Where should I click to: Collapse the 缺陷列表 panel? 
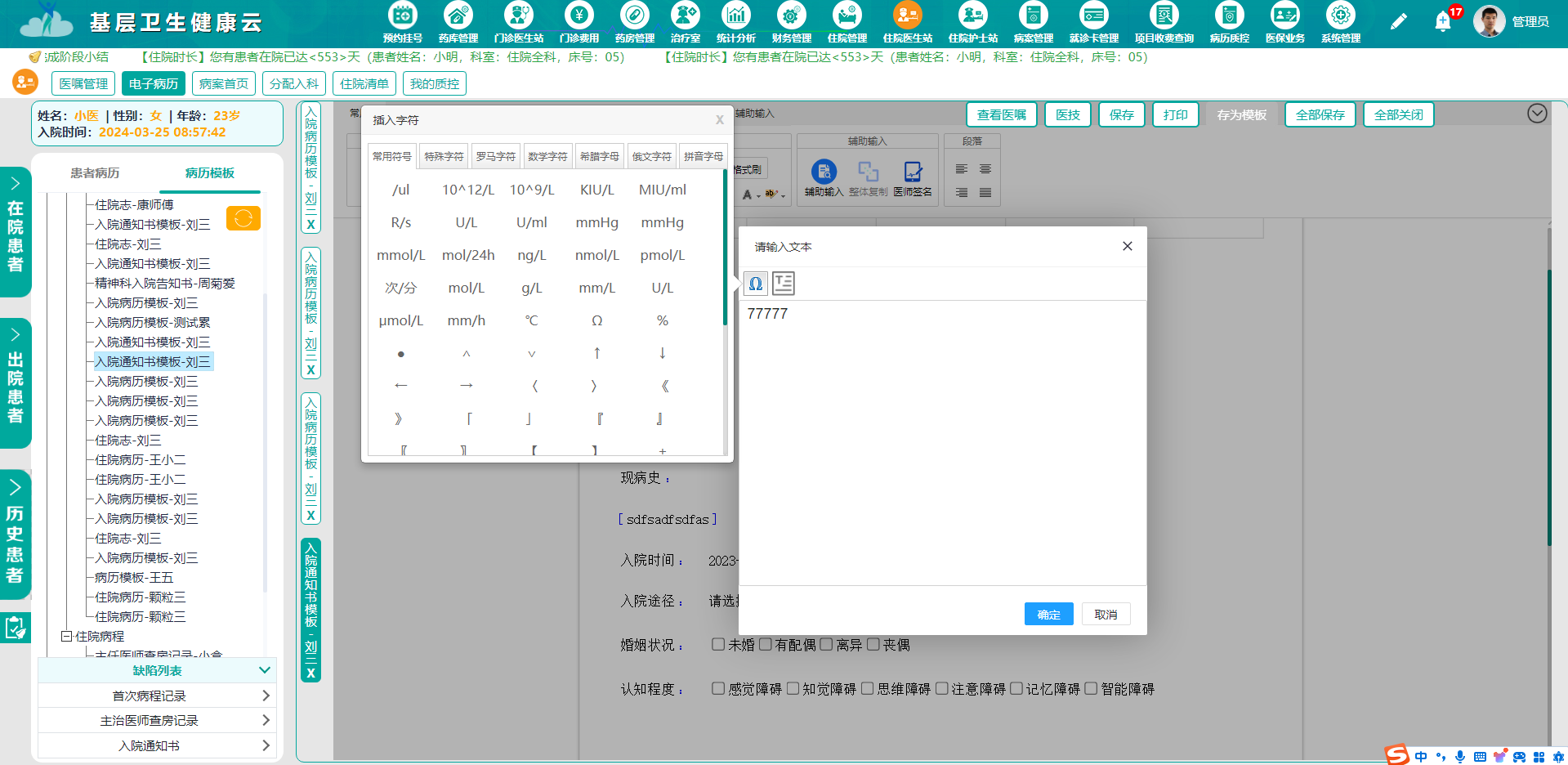pyautogui.click(x=264, y=670)
